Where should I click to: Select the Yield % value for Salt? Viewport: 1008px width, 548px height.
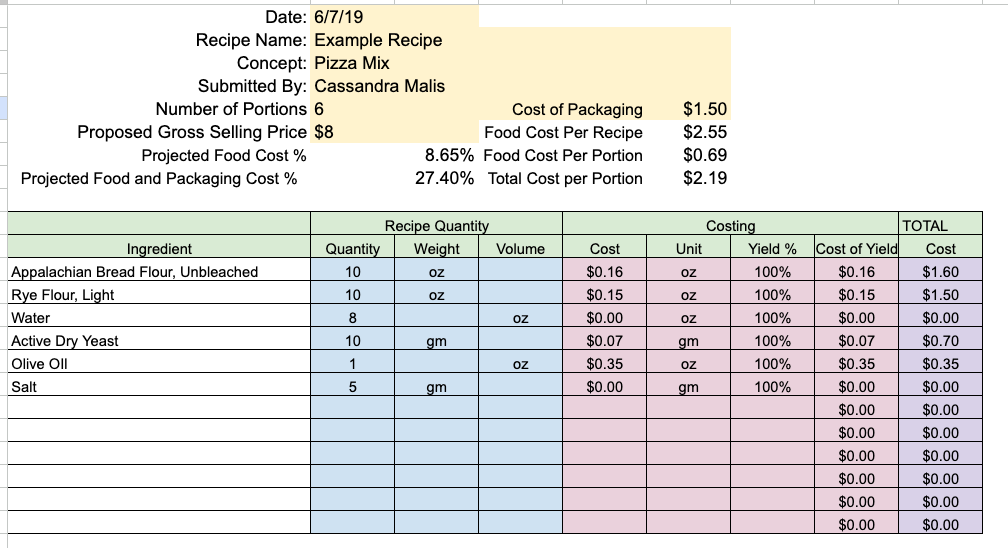pyautogui.click(x=772, y=387)
